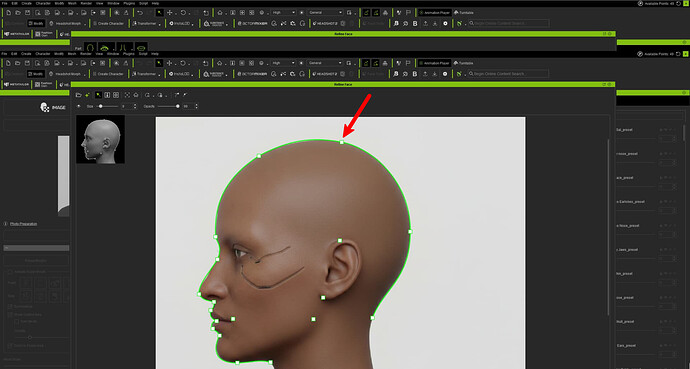Click Open Project folder icon in front window toolbar

point(18,63)
